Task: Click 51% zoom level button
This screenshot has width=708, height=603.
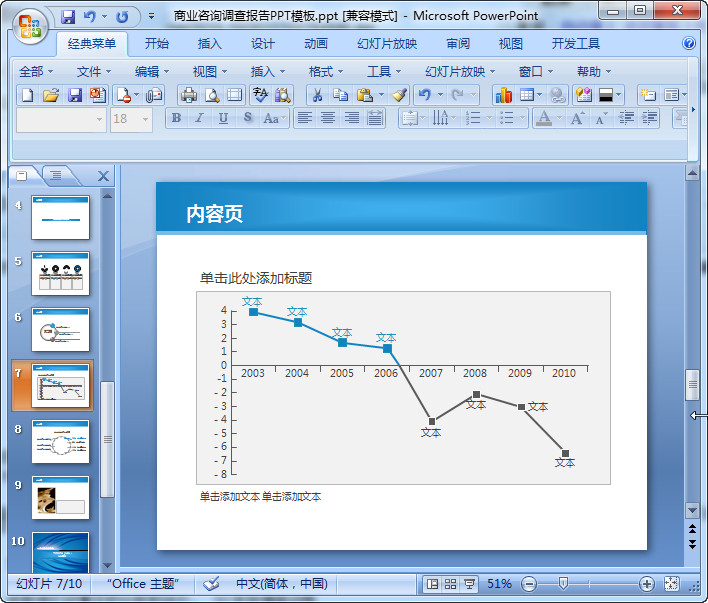Action: 499,584
